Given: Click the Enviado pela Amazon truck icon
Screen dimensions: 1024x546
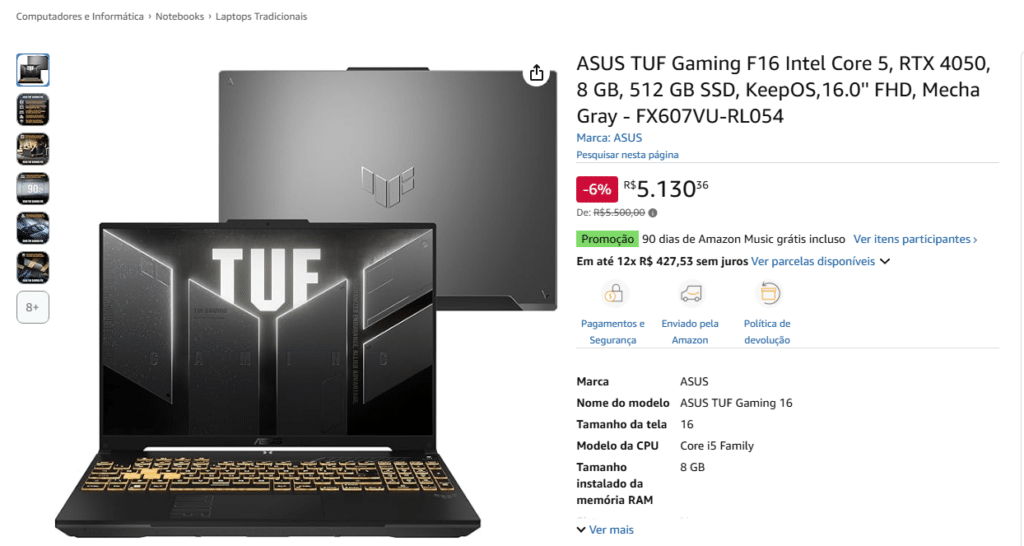Looking at the screenshot, I should [690, 293].
